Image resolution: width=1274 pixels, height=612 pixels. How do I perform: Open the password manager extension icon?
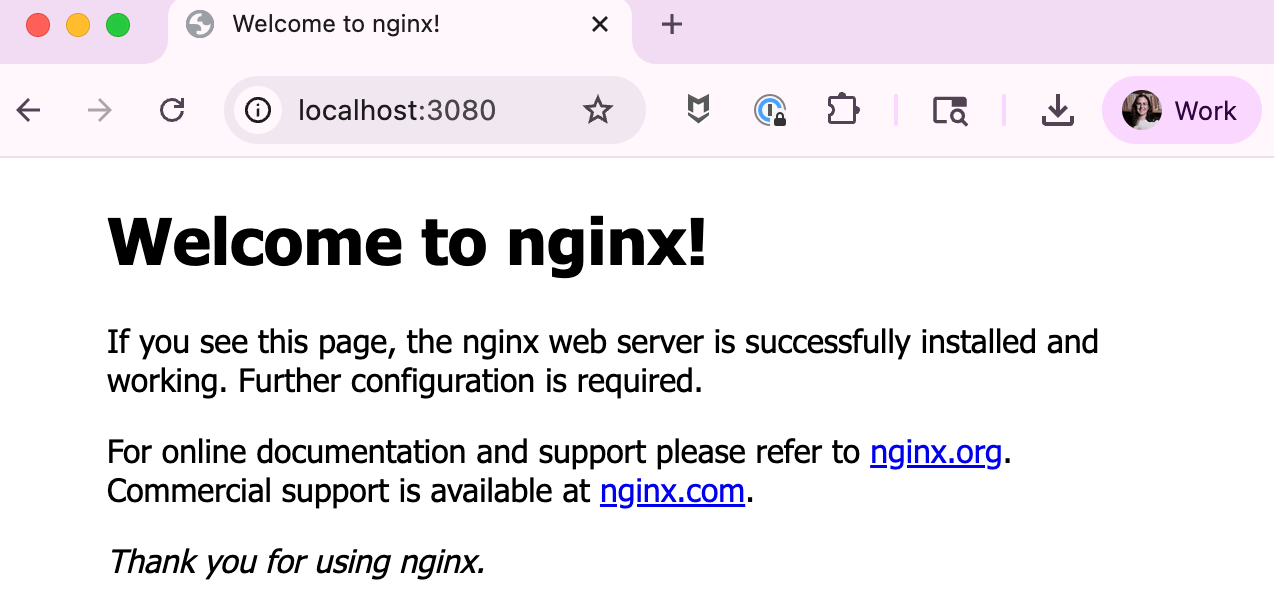click(770, 110)
